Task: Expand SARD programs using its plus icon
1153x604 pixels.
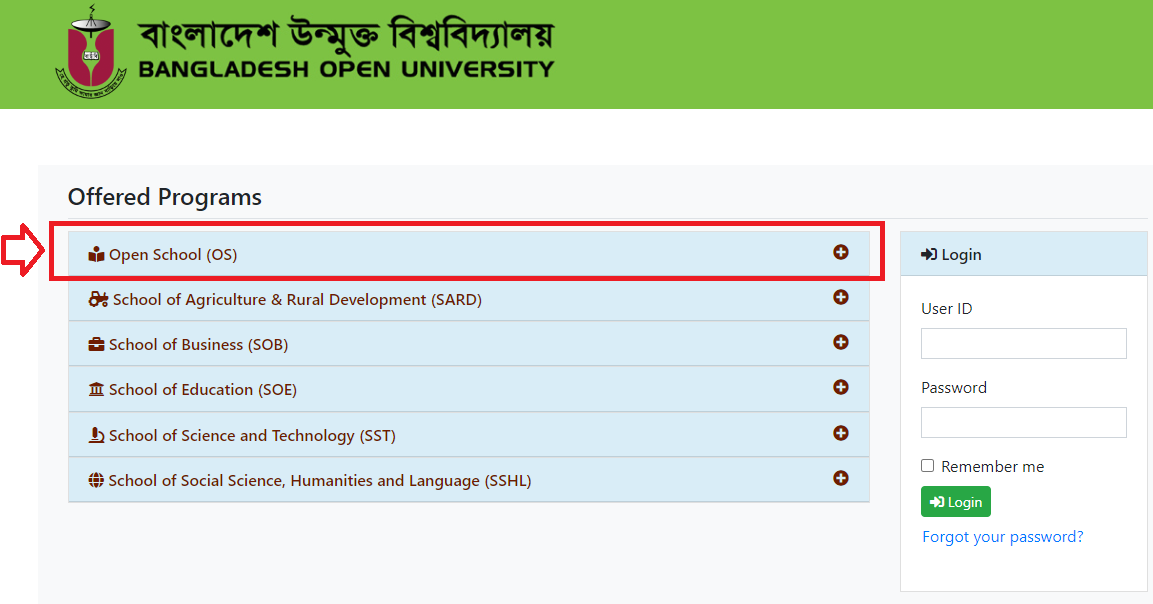Action: click(840, 297)
